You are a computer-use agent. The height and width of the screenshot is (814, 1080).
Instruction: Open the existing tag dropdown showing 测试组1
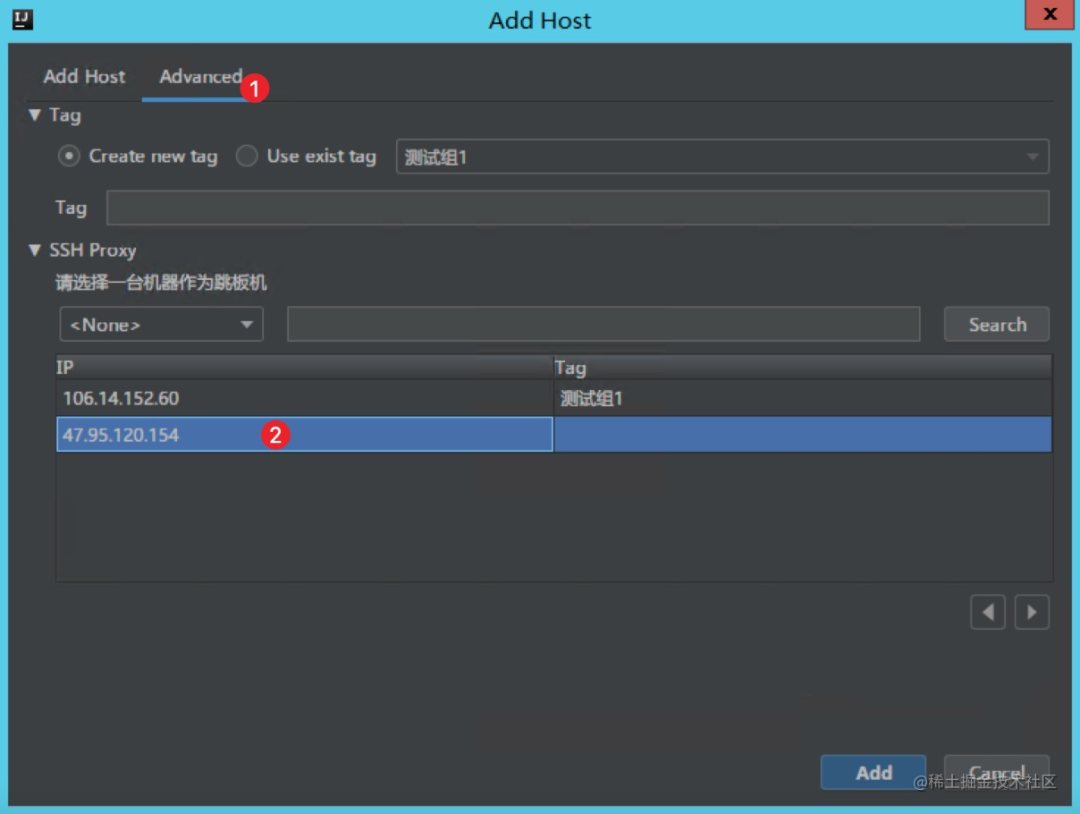click(723, 157)
